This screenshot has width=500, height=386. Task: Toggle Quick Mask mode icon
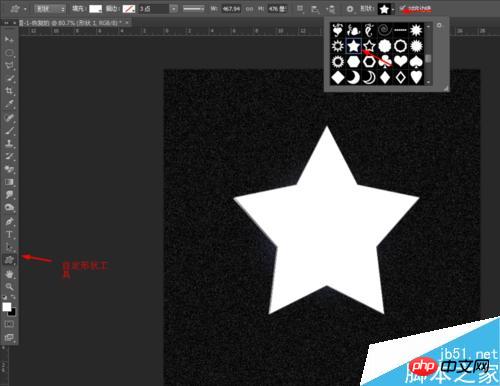(9, 324)
